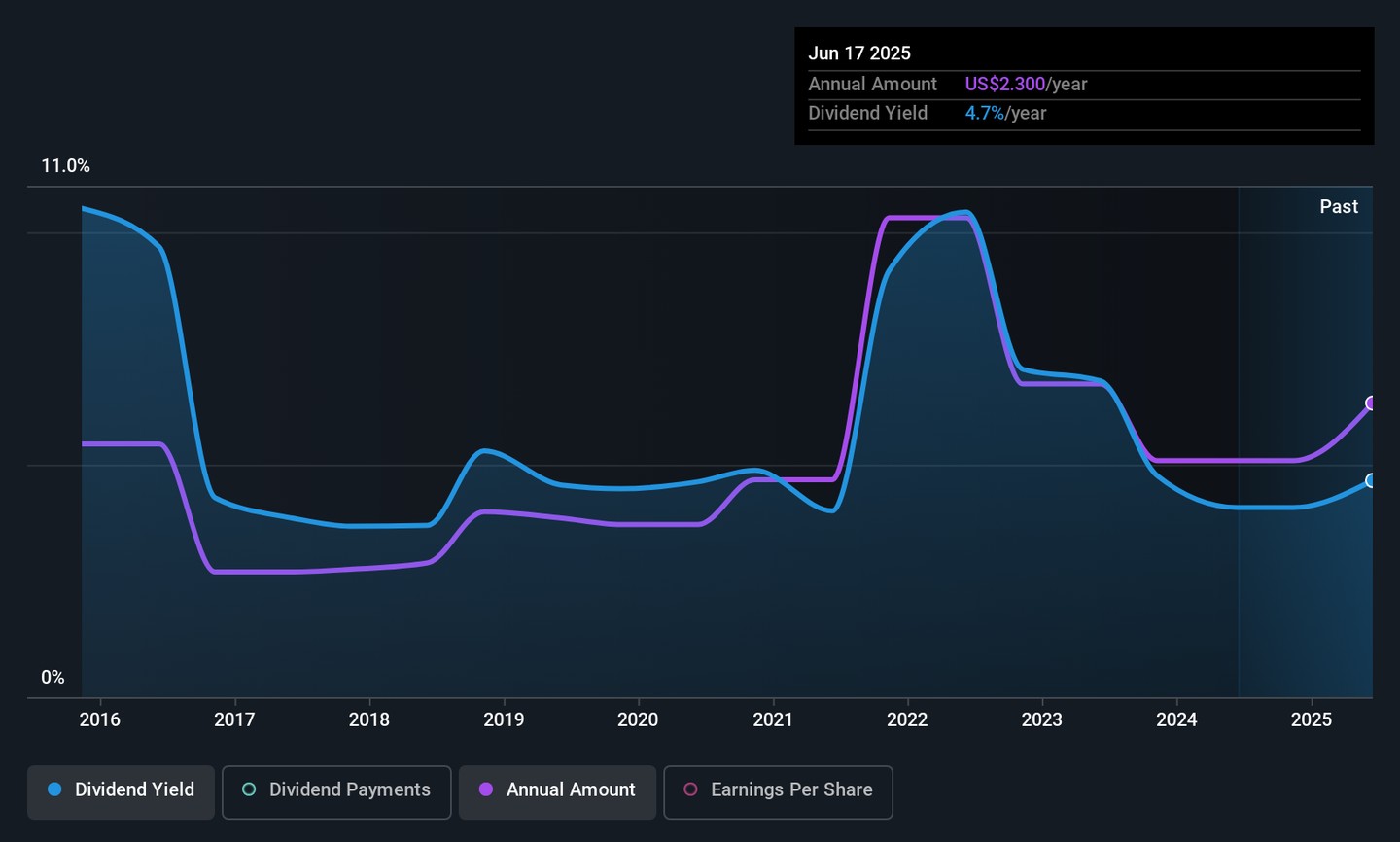Viewport: 1400px width, 842px height.
Task: Click the Annual Amount tooltip row label
Action: [872, 85]
